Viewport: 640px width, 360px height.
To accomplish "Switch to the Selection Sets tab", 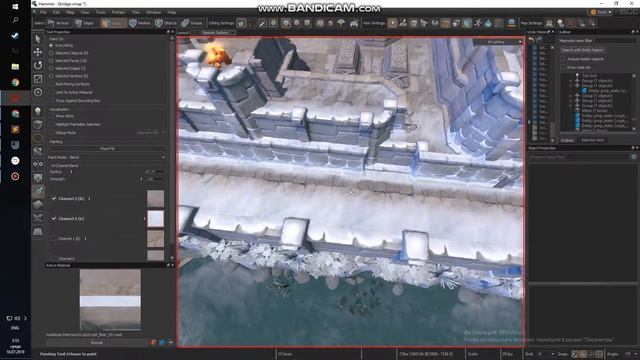I will click(x=592, y=140).
